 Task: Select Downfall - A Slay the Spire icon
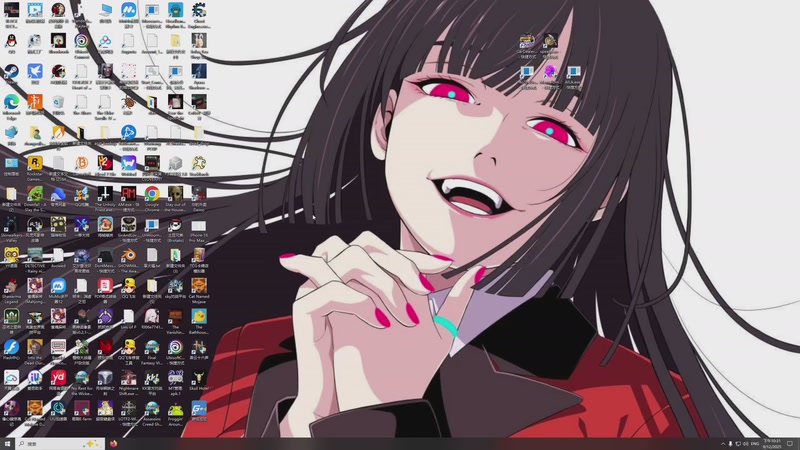pyautogui.click(x=35, y=194)
